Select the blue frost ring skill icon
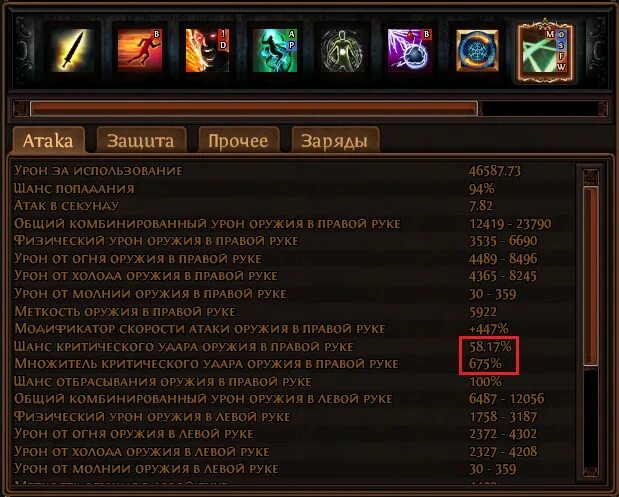Image resolution: width=619 pixels, height=497 pixels. (477, 50)
